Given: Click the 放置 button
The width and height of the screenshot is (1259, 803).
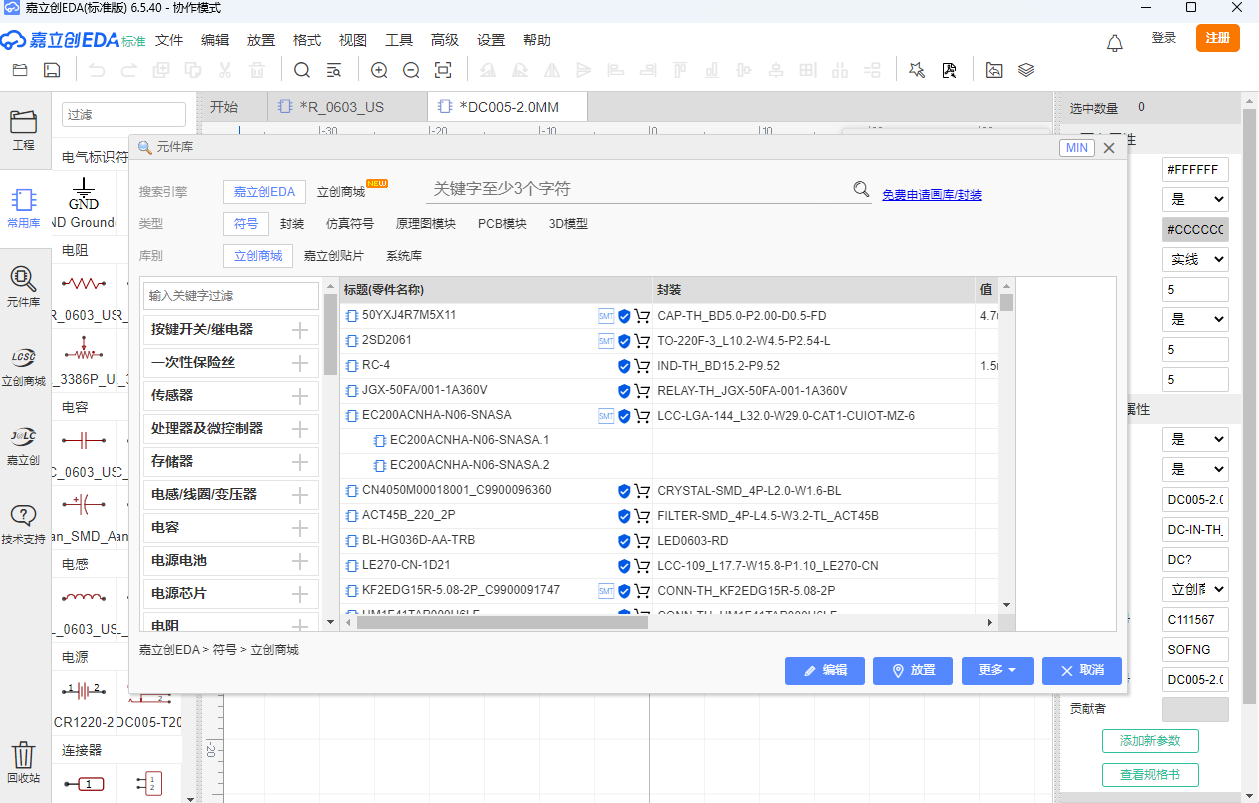Looking at the screenshot, I should (x=912, y=670).
